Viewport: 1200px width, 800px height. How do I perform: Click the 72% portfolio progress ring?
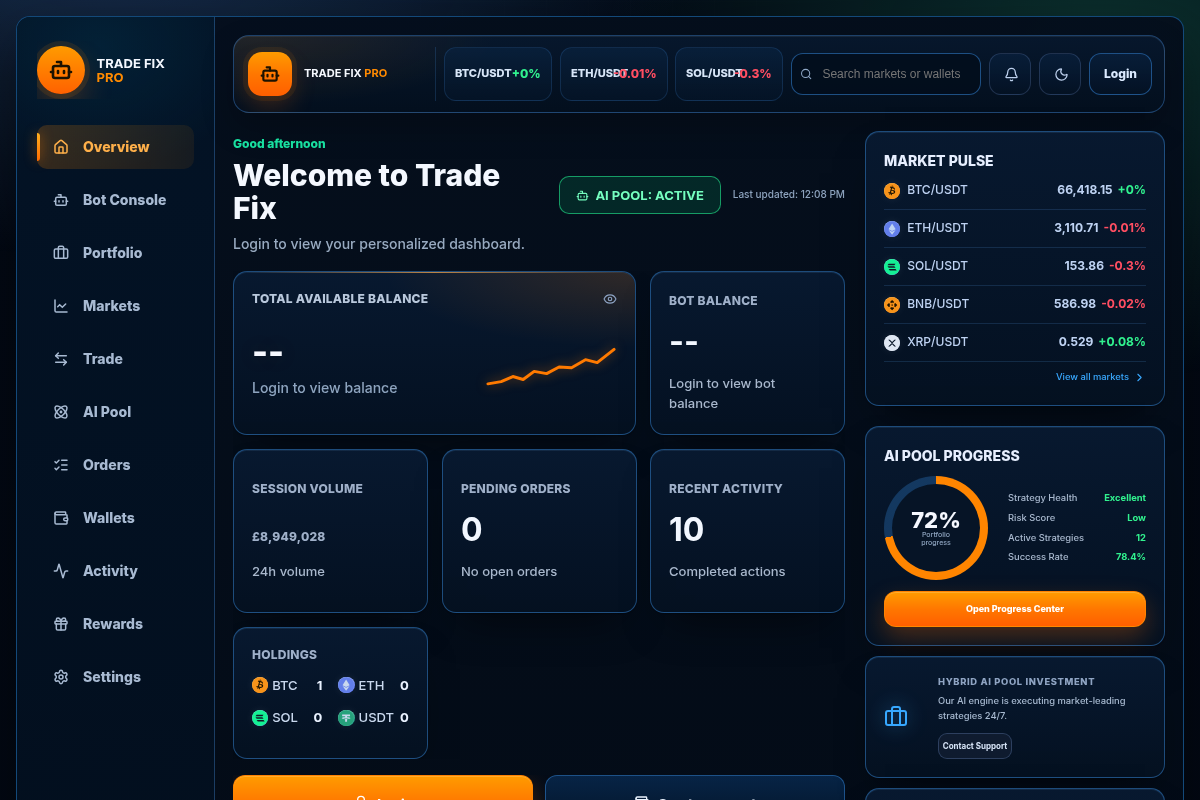click(936, 527)
